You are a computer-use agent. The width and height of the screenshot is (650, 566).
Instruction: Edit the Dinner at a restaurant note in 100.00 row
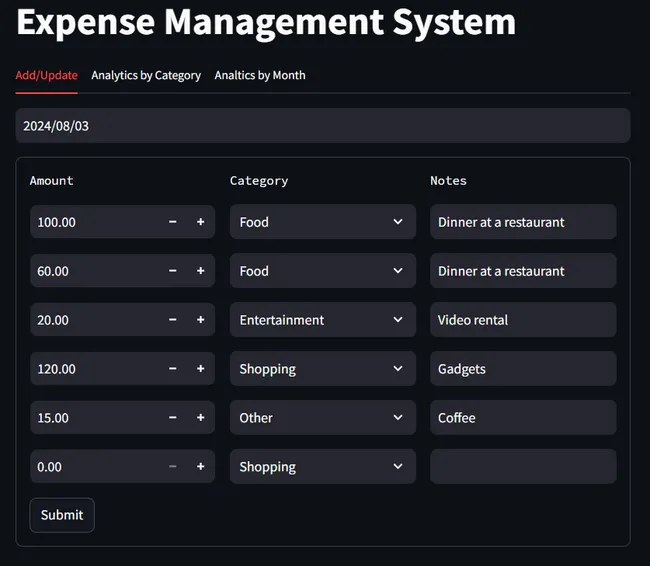click(x=523, y=222)
